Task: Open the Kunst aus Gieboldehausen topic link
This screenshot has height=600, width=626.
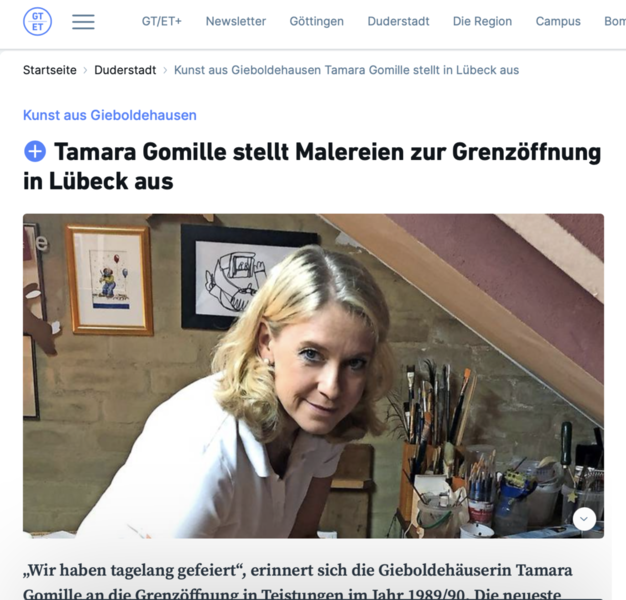Action: (x=110, y=115)
